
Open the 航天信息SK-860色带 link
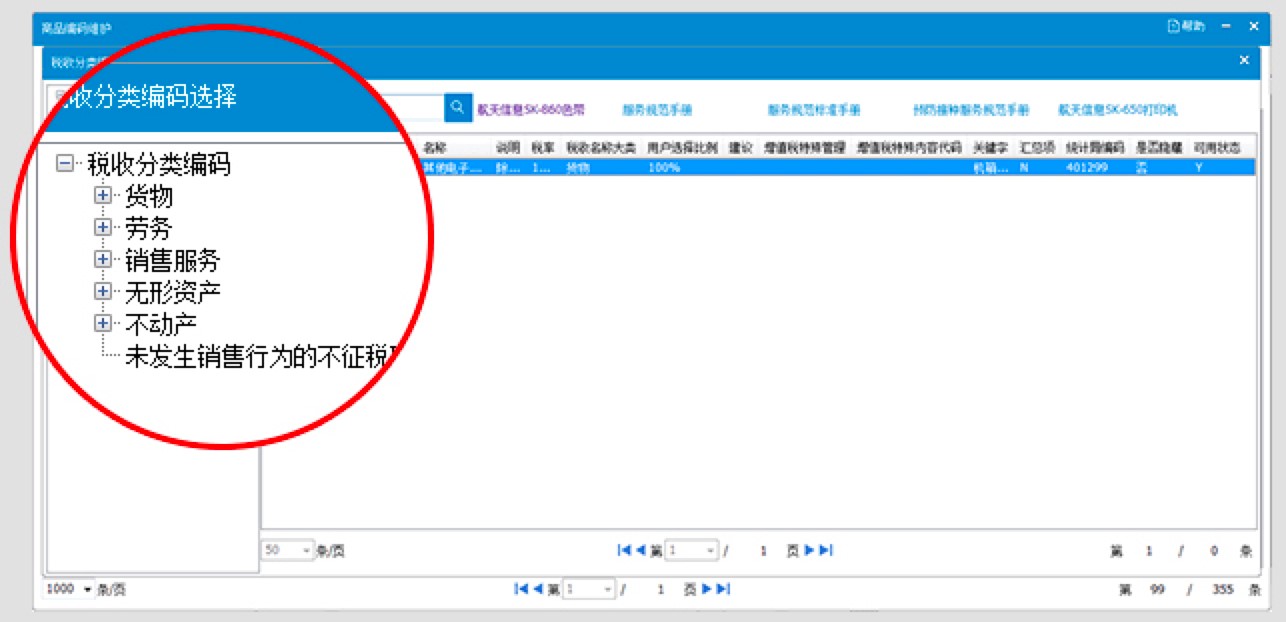[530, 109]
